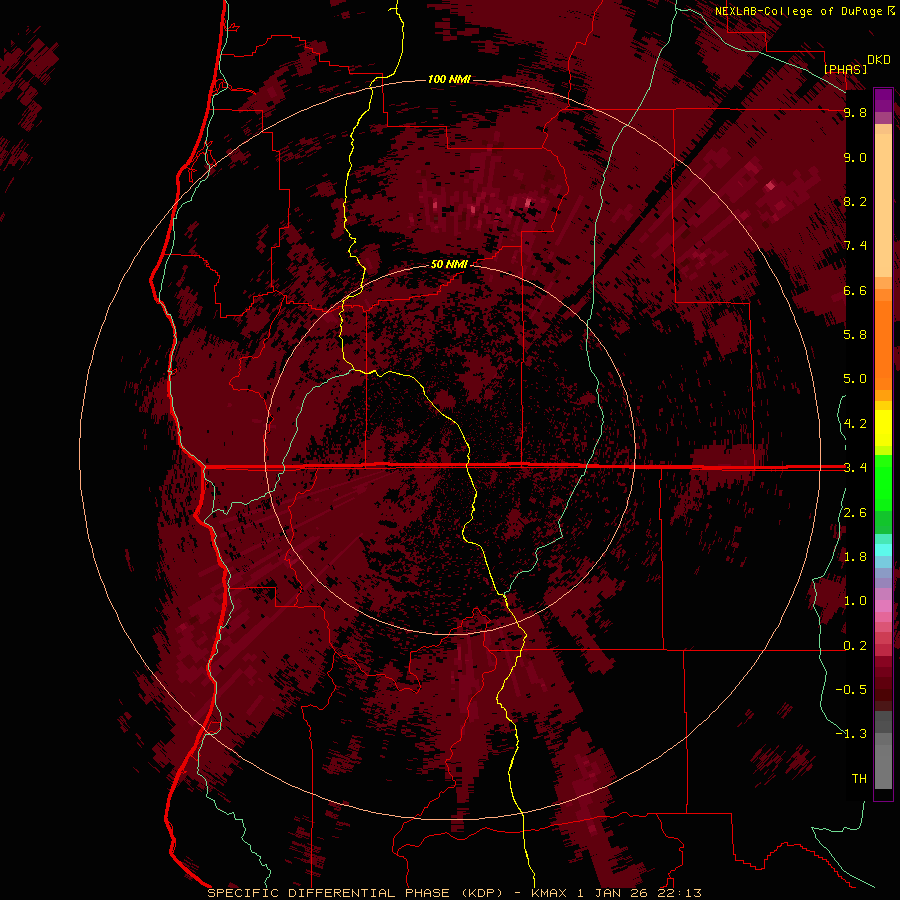Click the DKD label above the color scale
The width and height of the screenshot is (900, 900).
(x=879, y=60)
